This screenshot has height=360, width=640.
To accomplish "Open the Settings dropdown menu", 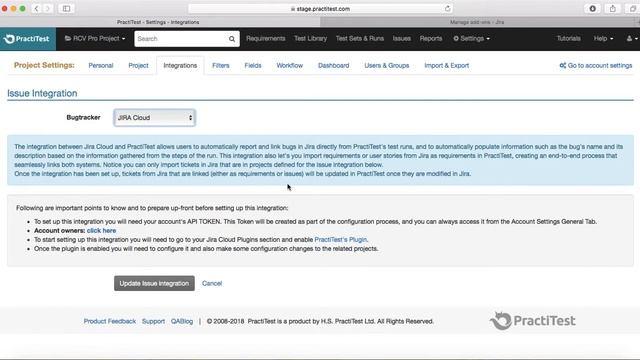I will point(471,39).
